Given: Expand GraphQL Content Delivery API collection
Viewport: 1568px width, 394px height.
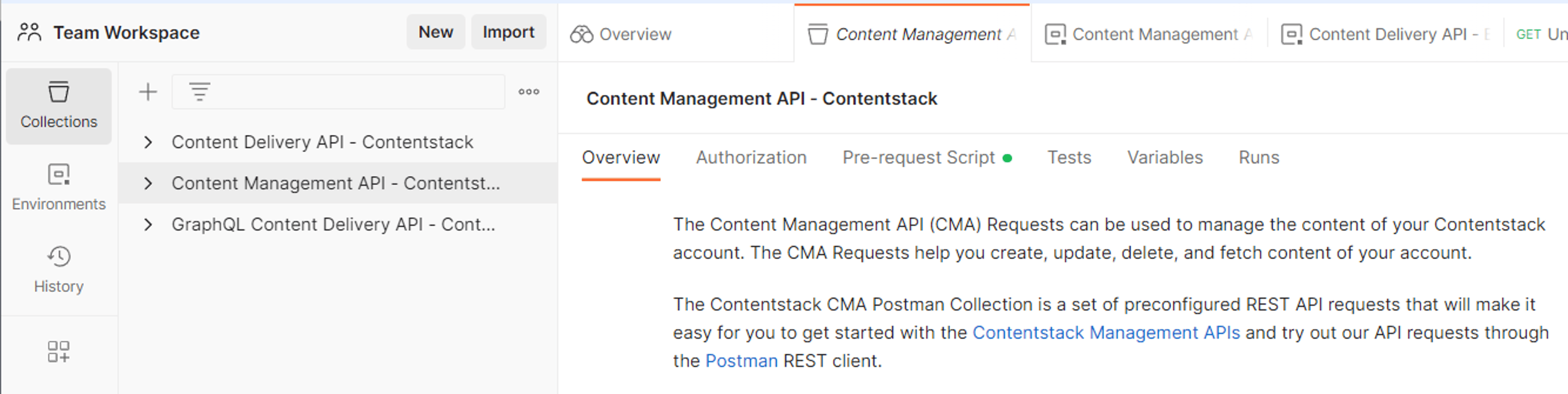Looking at the screenshot, I should coord(148,225).
